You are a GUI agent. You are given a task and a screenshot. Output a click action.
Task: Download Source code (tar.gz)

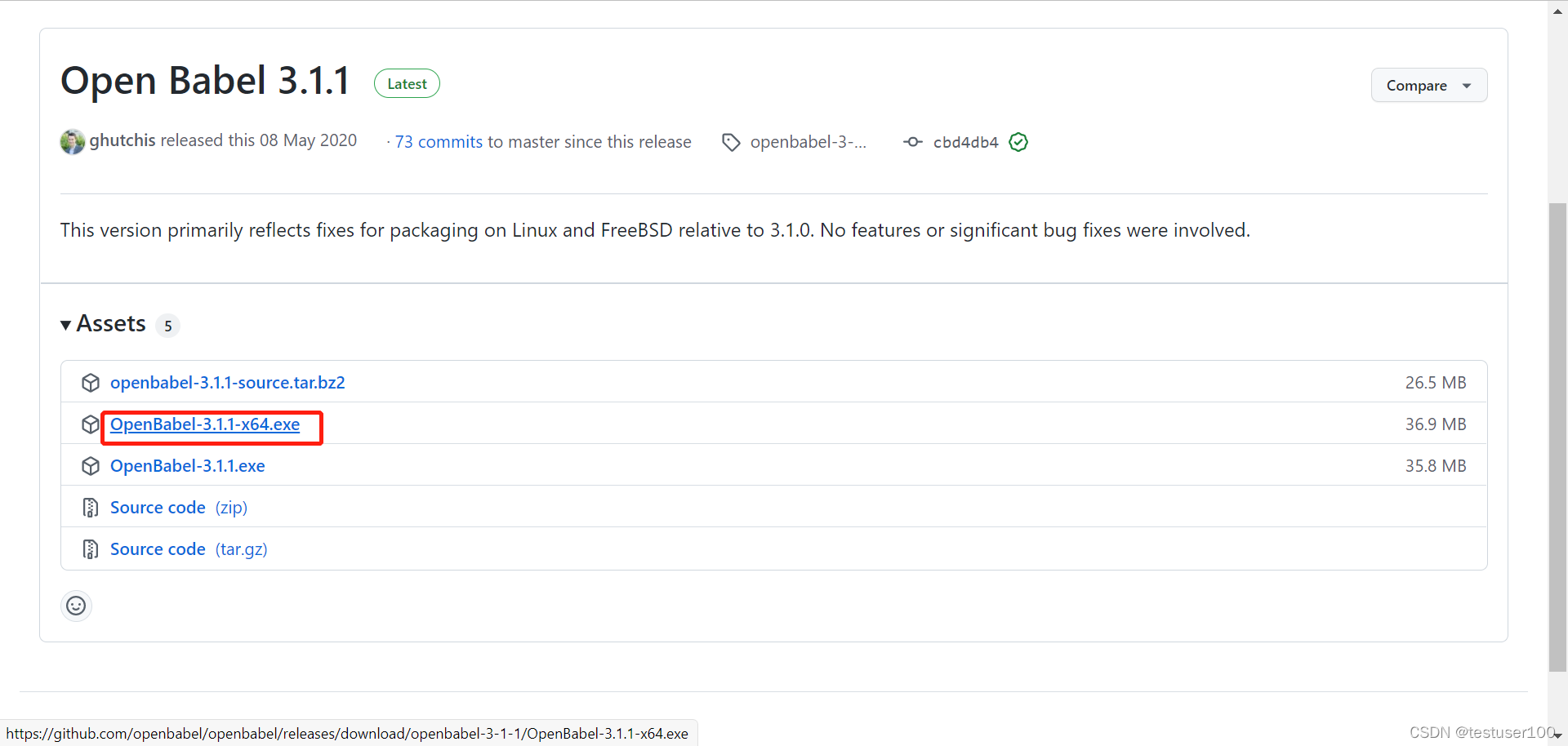click(189, 549)
